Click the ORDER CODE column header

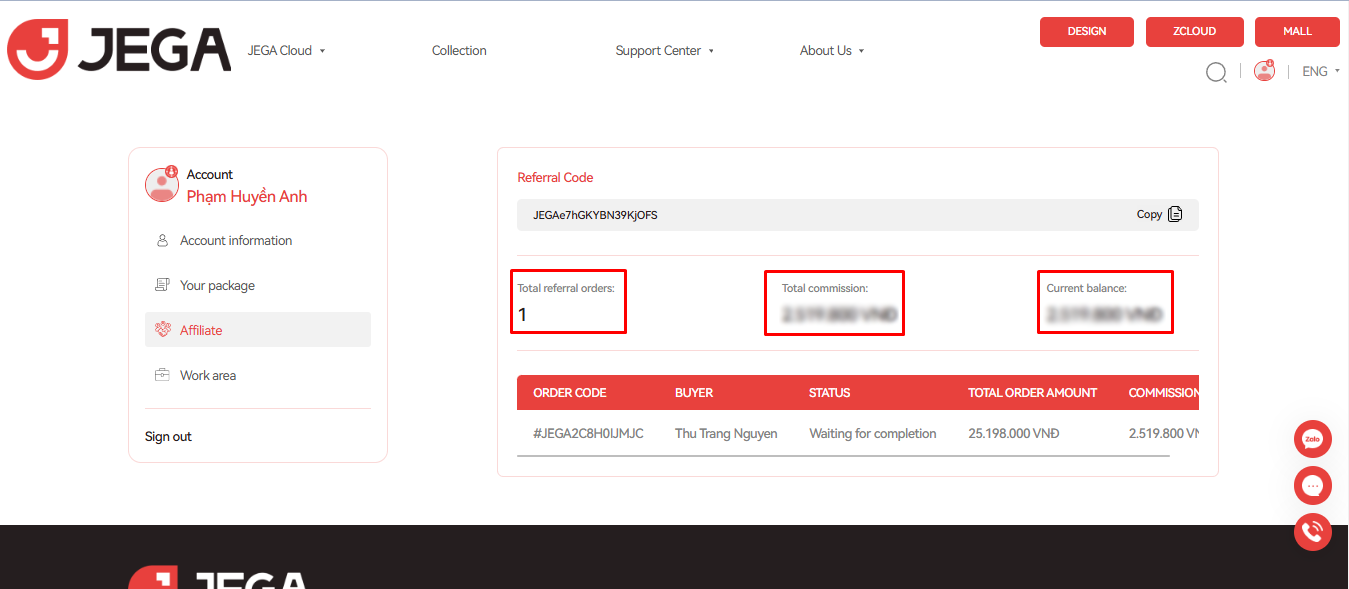click(x=570, y=393)
